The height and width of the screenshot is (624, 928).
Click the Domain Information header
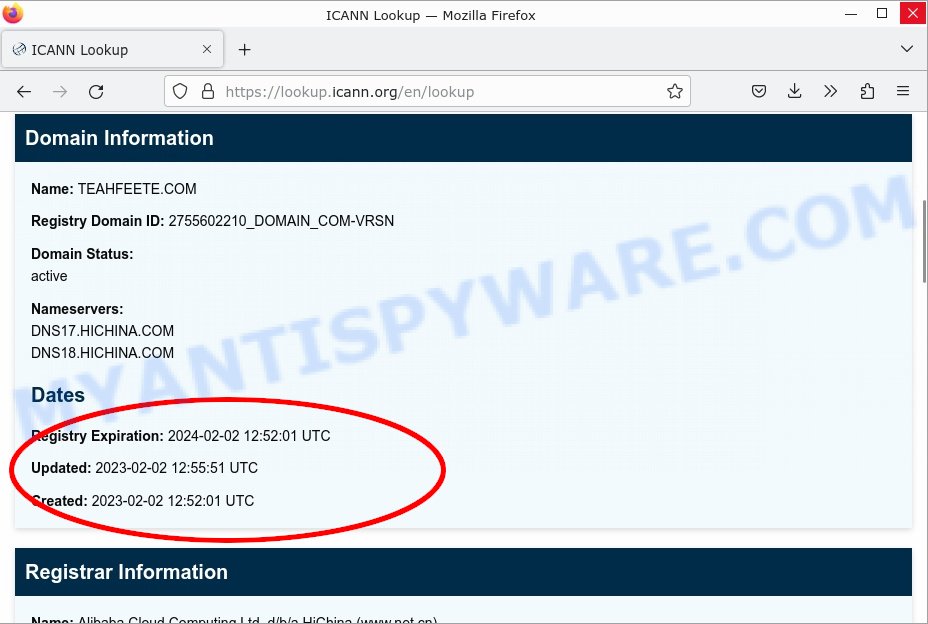(463, 138)
